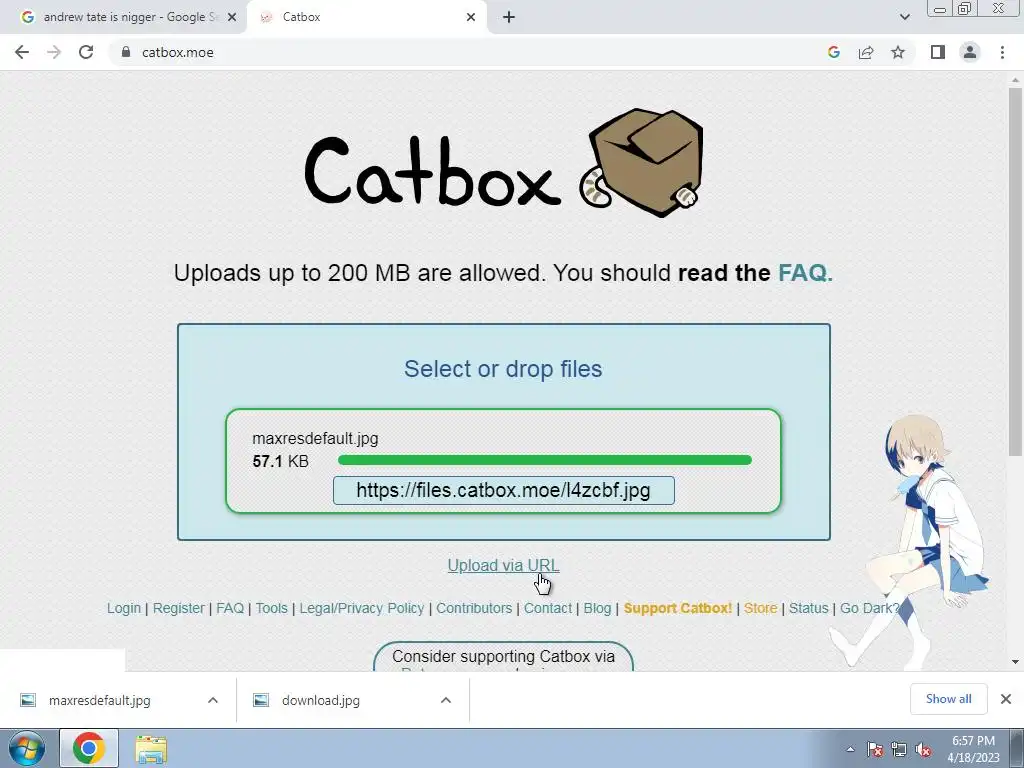Expand options for maxresdefault.jpg download
The height and width of the screenshot is (768, 1024).
[213, 700]
